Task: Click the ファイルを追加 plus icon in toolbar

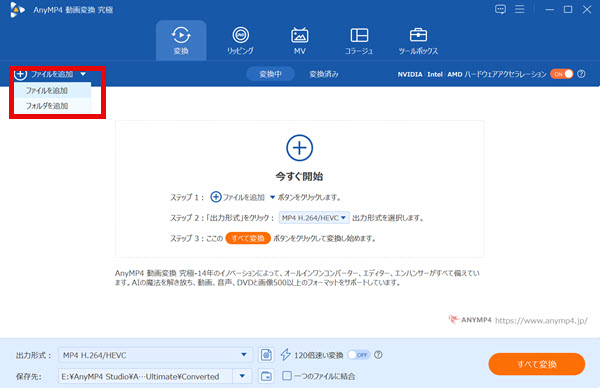Action: coord(21,74)
